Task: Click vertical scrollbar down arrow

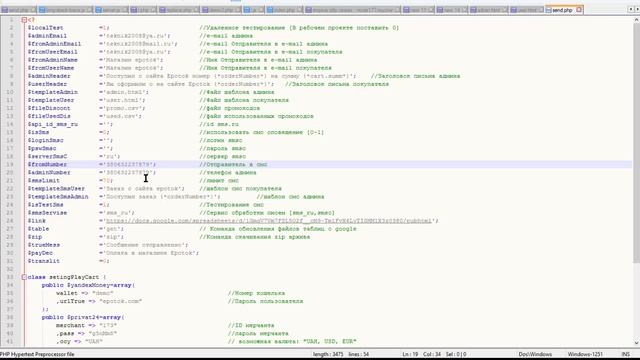Action: pos(636,343)
